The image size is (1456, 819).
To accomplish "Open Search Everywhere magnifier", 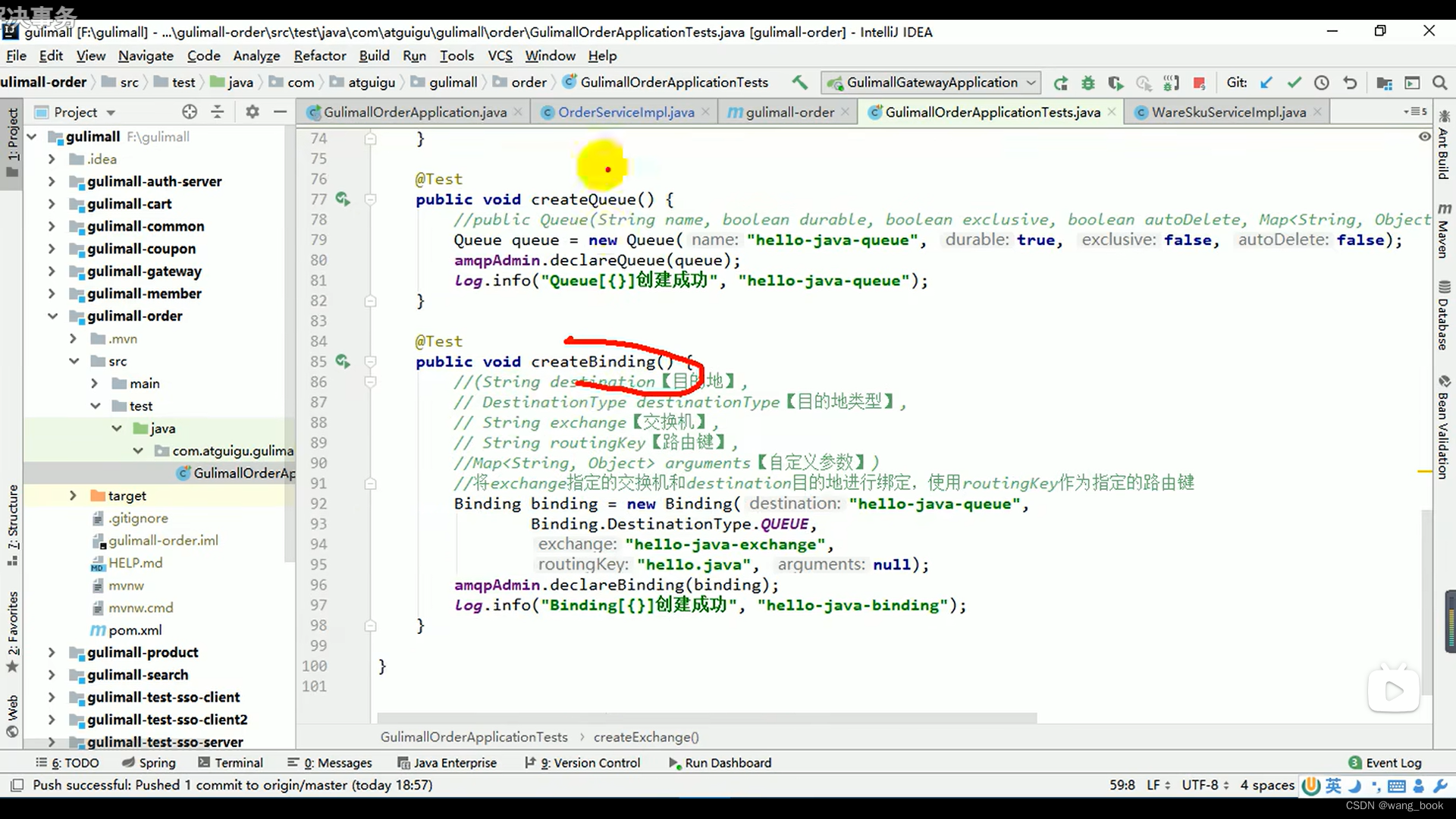I will [1439, 83].
